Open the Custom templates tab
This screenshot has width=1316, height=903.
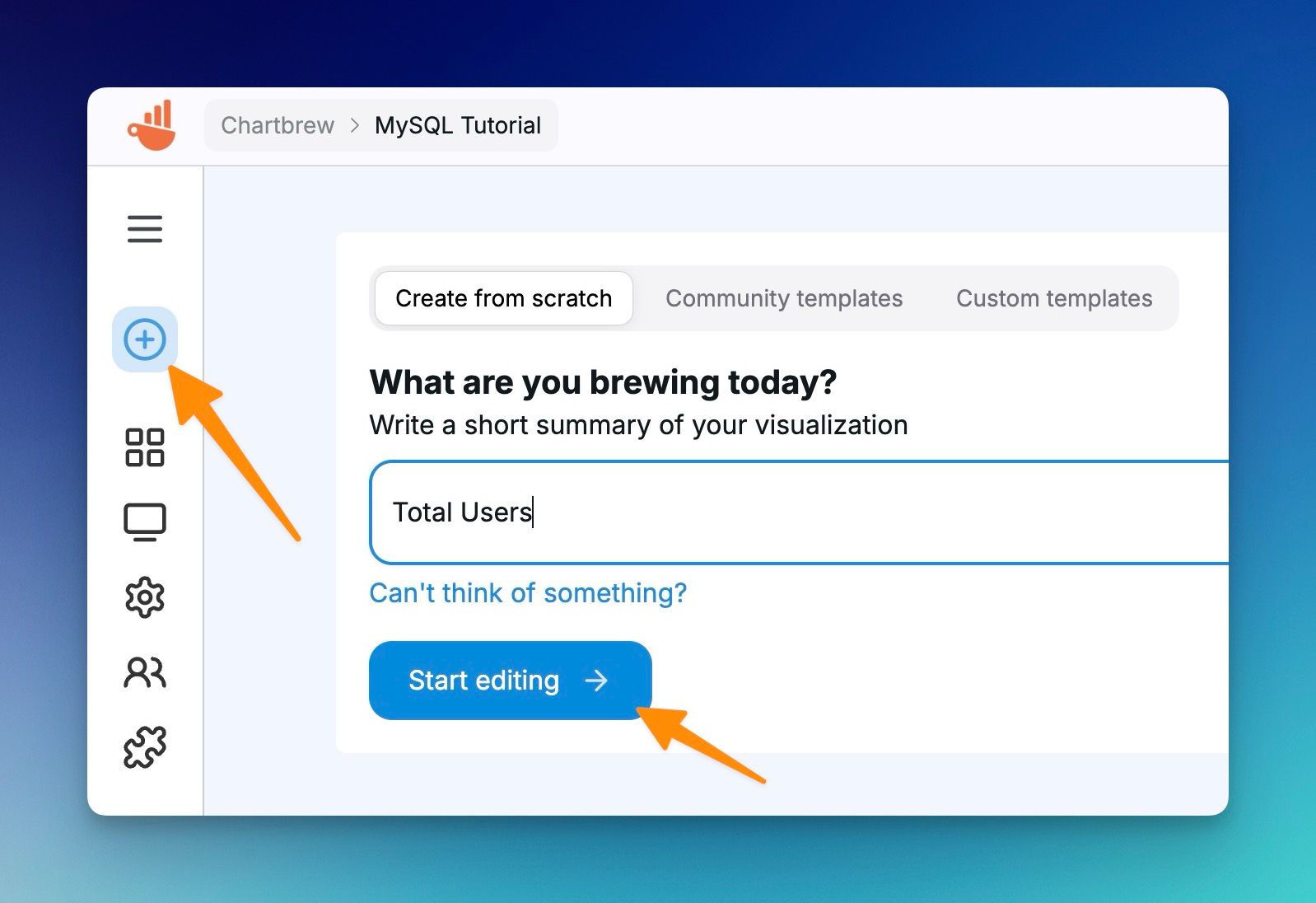click(x=1053, y=298)
